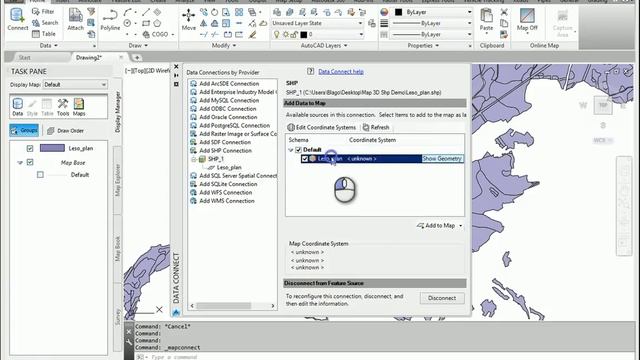Viewport: 640px width, 360px height.
Task: Click the black layer color swatch
Action: point(304,35)
